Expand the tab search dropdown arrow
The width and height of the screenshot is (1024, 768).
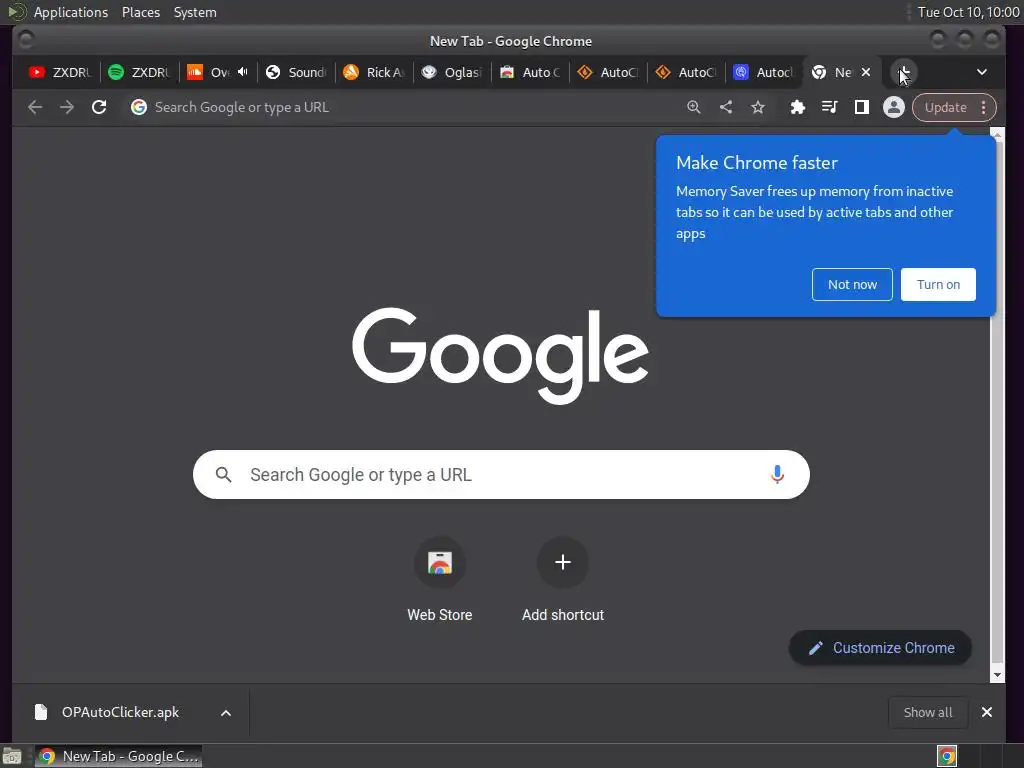(x=982, y=72)
